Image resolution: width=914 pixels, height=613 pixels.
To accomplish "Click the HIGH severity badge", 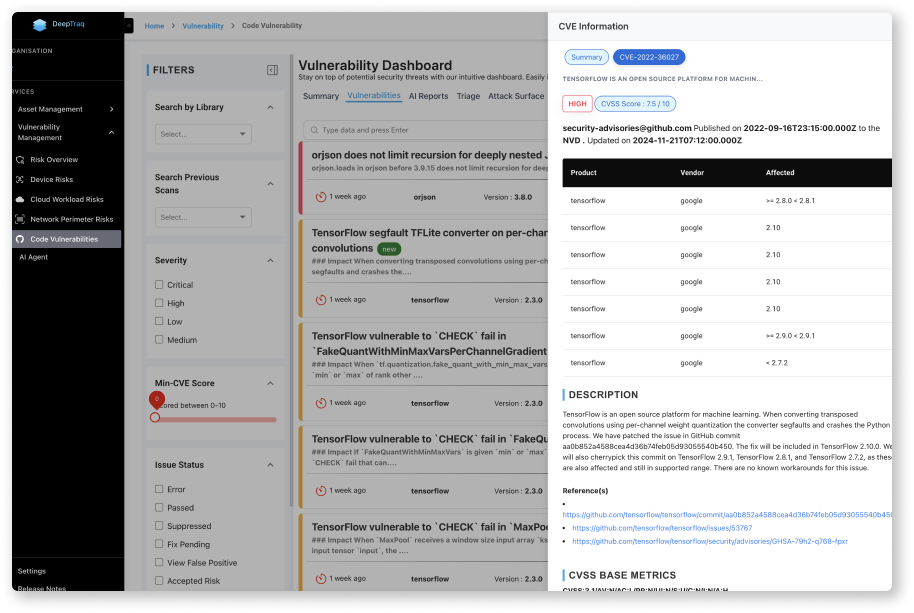I will (x=577, y=104).
